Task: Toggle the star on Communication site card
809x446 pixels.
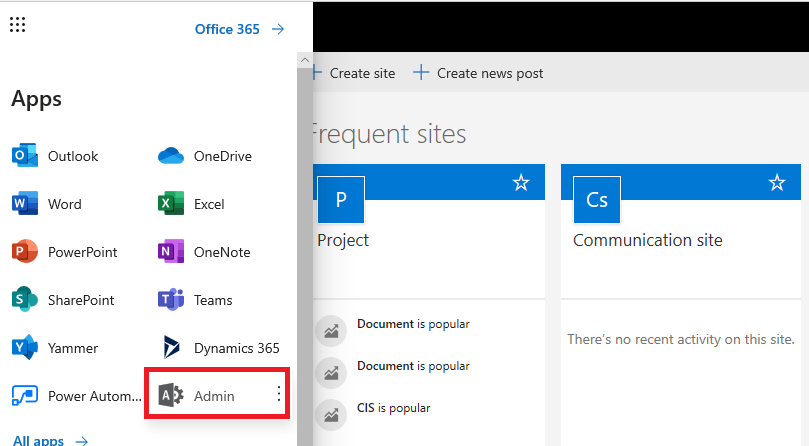Action: tap(777, 183)
